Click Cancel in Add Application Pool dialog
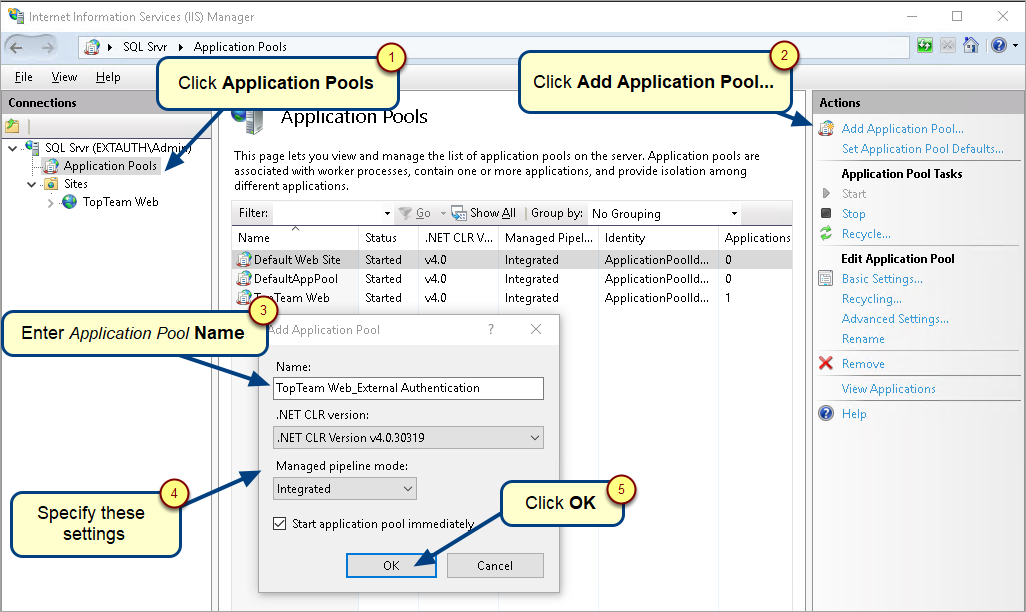Viewport: 1026px width, 612px height. click(495, 566)
